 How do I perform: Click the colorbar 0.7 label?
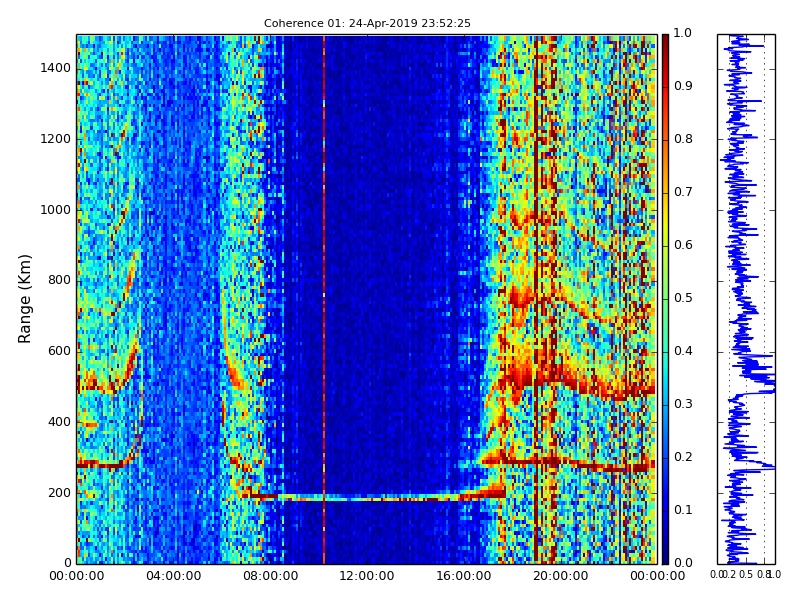[x=683, y=192]
